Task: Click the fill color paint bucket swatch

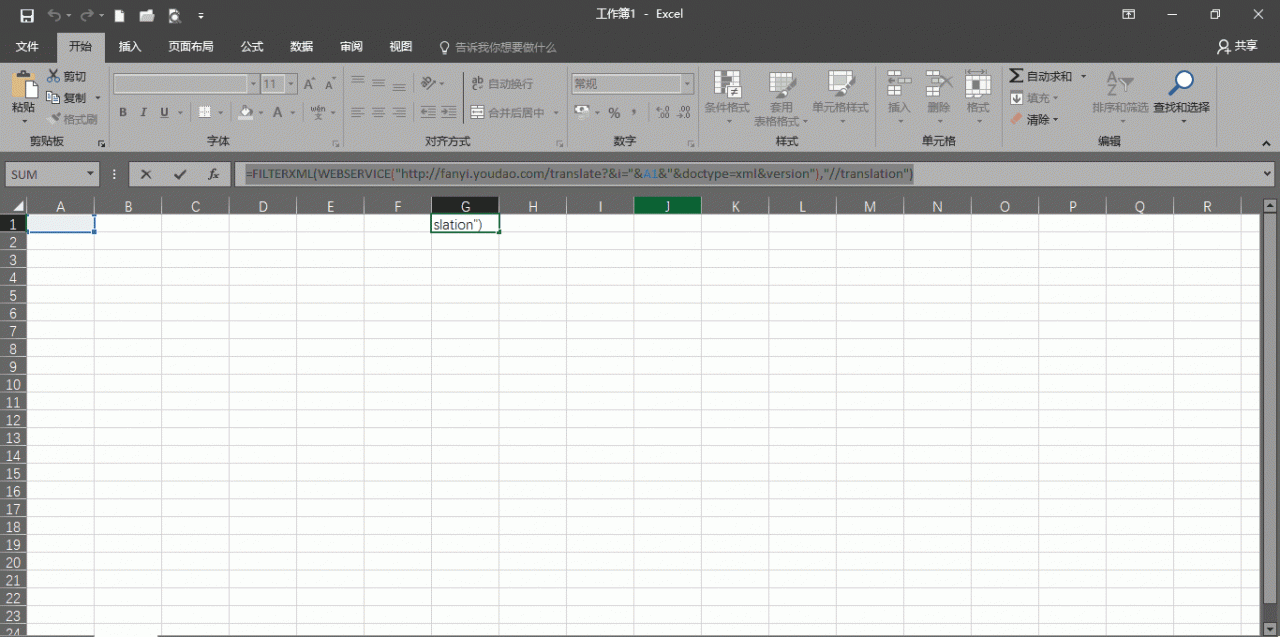Action: (245, 112)
